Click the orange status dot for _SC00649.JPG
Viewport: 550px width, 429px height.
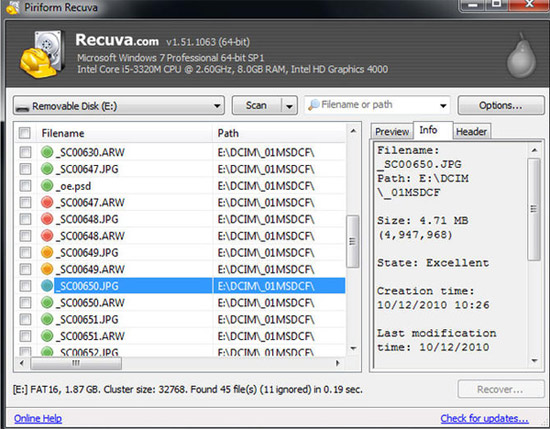tap(47, 252)
